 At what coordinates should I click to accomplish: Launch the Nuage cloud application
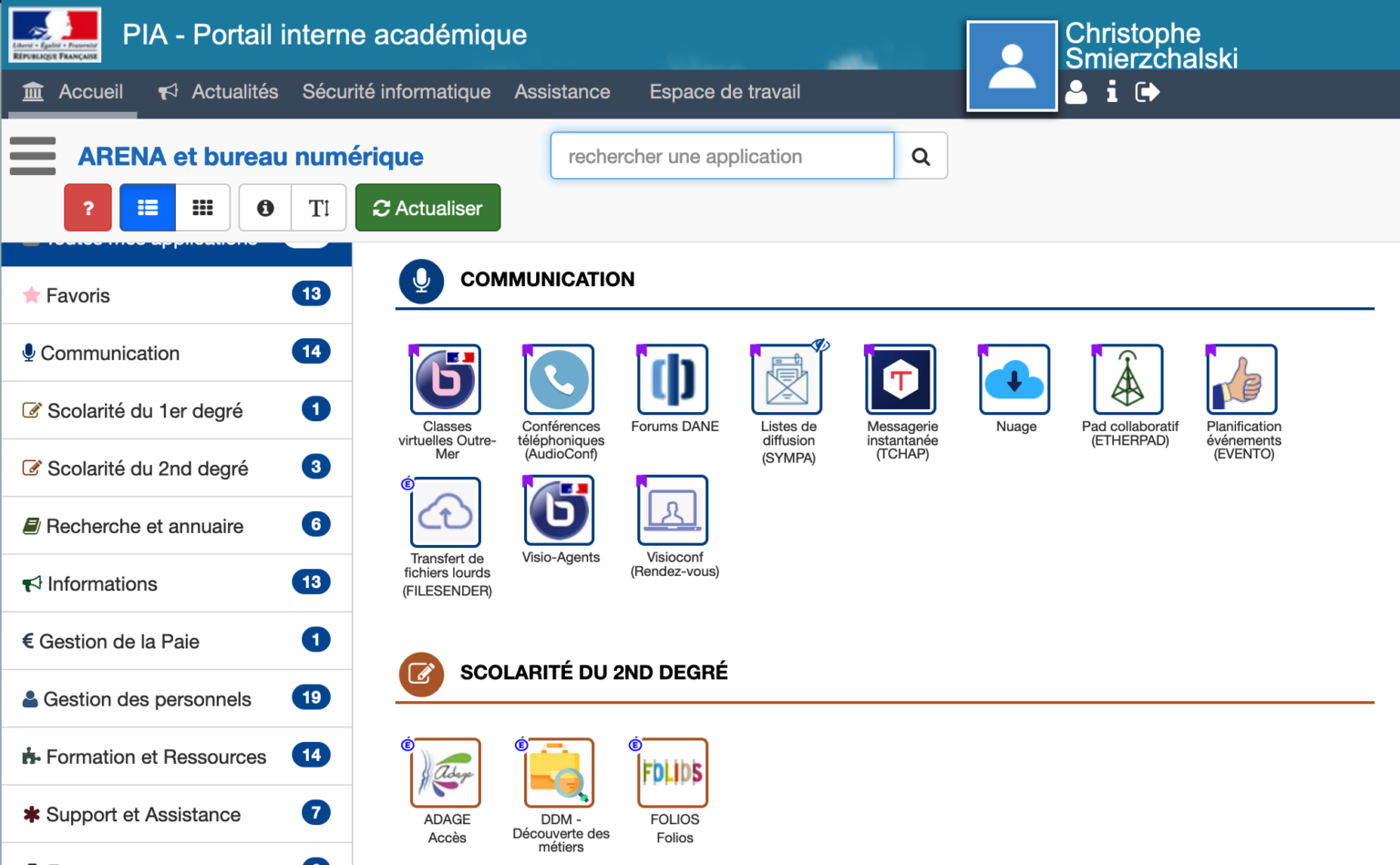[x=1014, y=380]
